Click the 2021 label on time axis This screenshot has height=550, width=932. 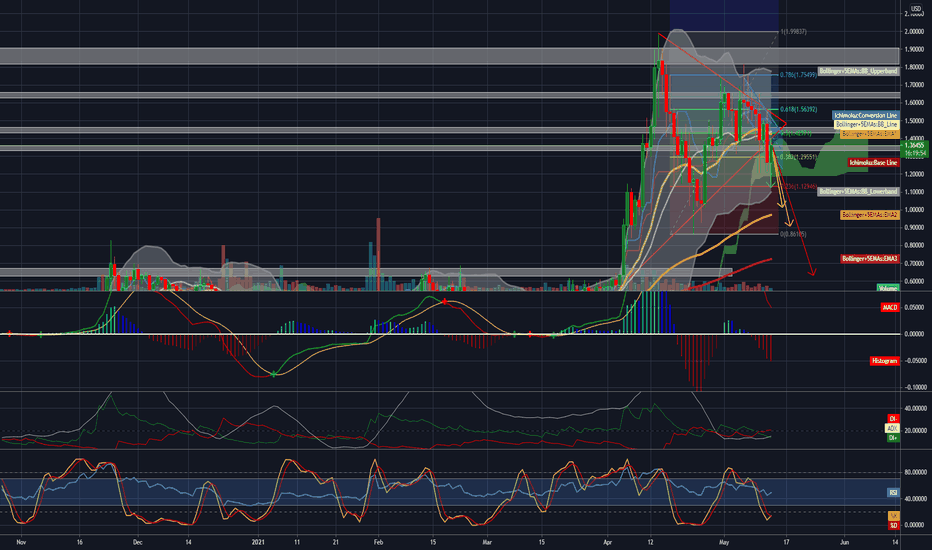258,542
